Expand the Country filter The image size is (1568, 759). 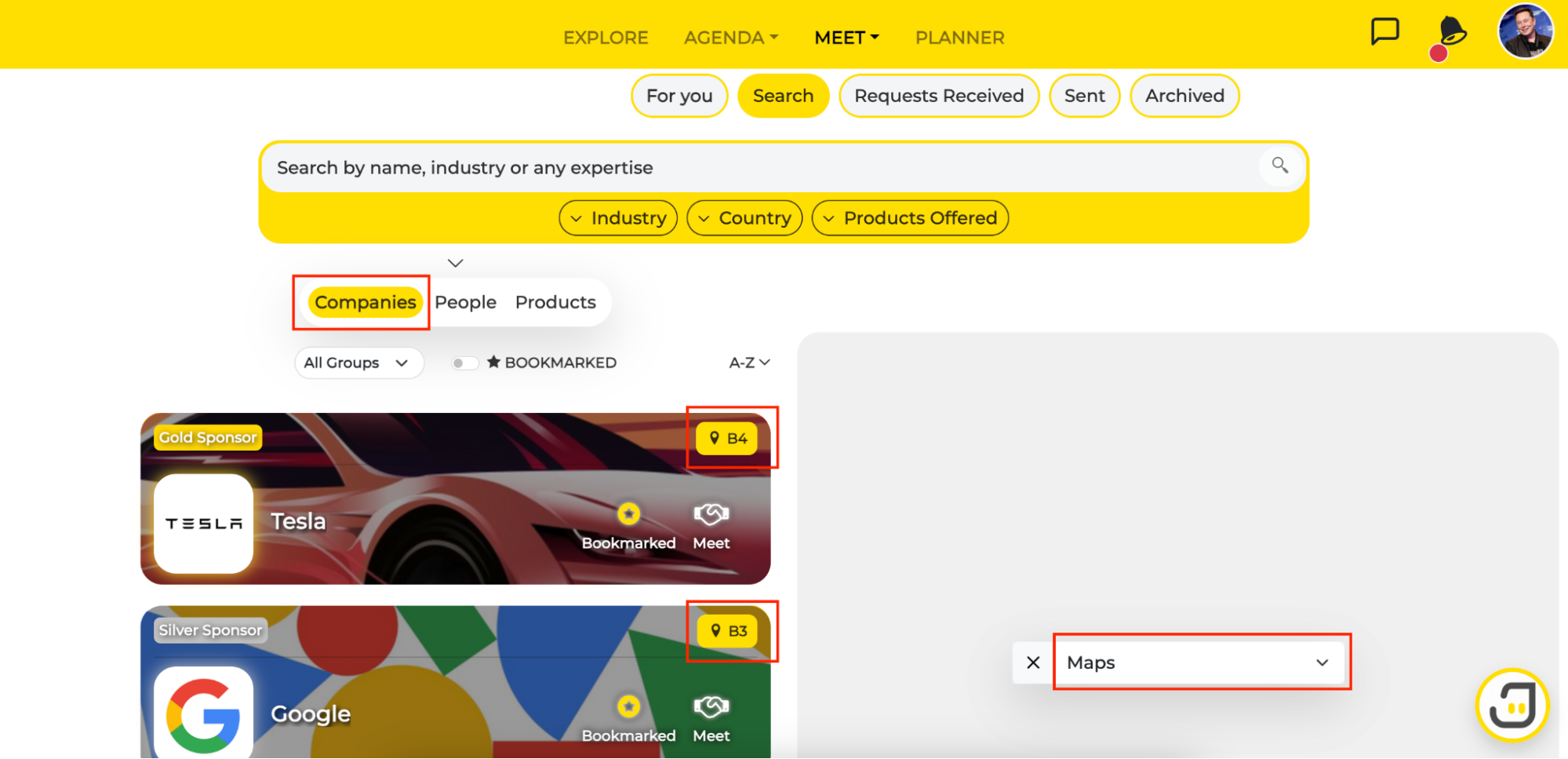744,218
